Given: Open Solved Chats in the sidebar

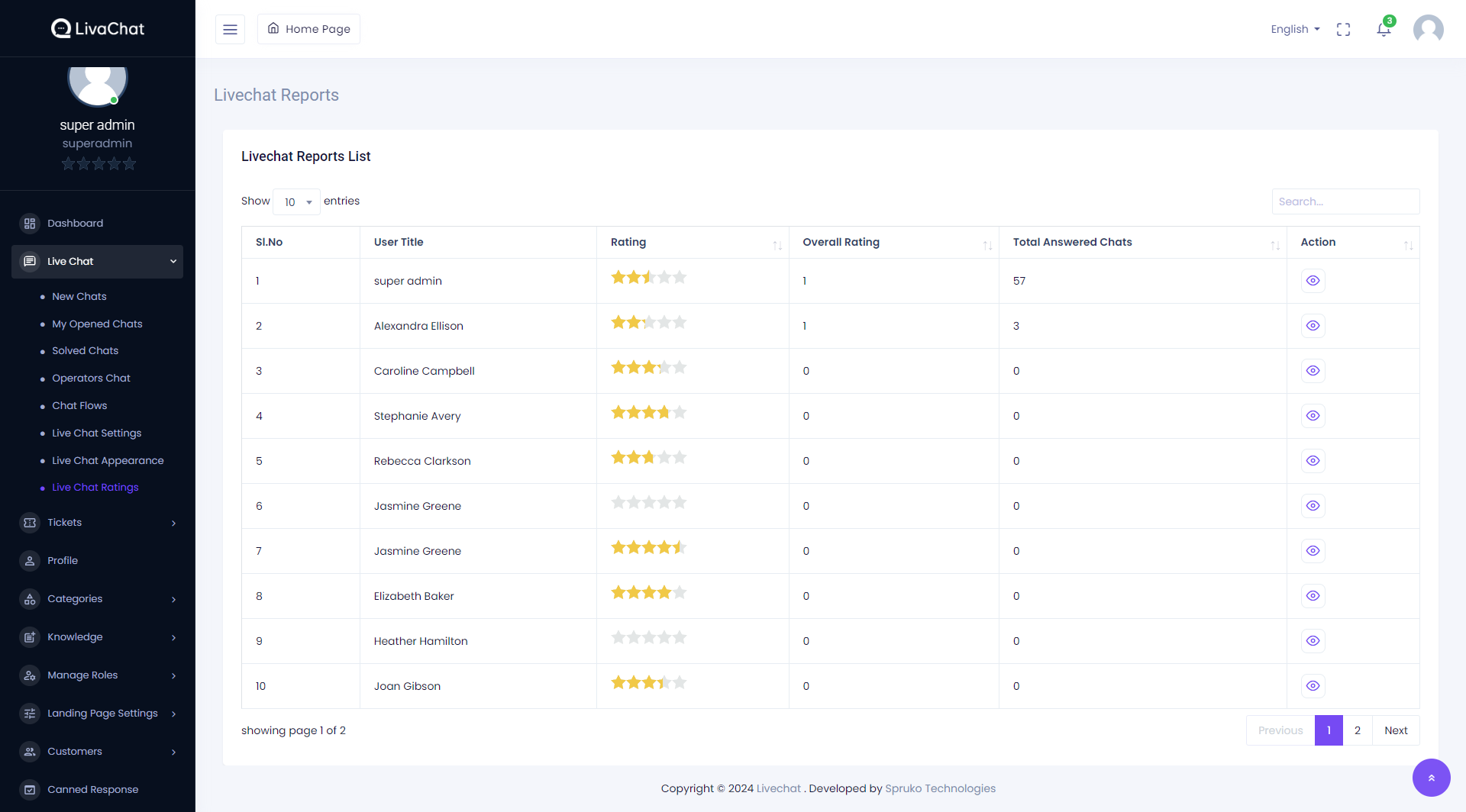Looking at the screenshot, I should click(x=85, y=351).
